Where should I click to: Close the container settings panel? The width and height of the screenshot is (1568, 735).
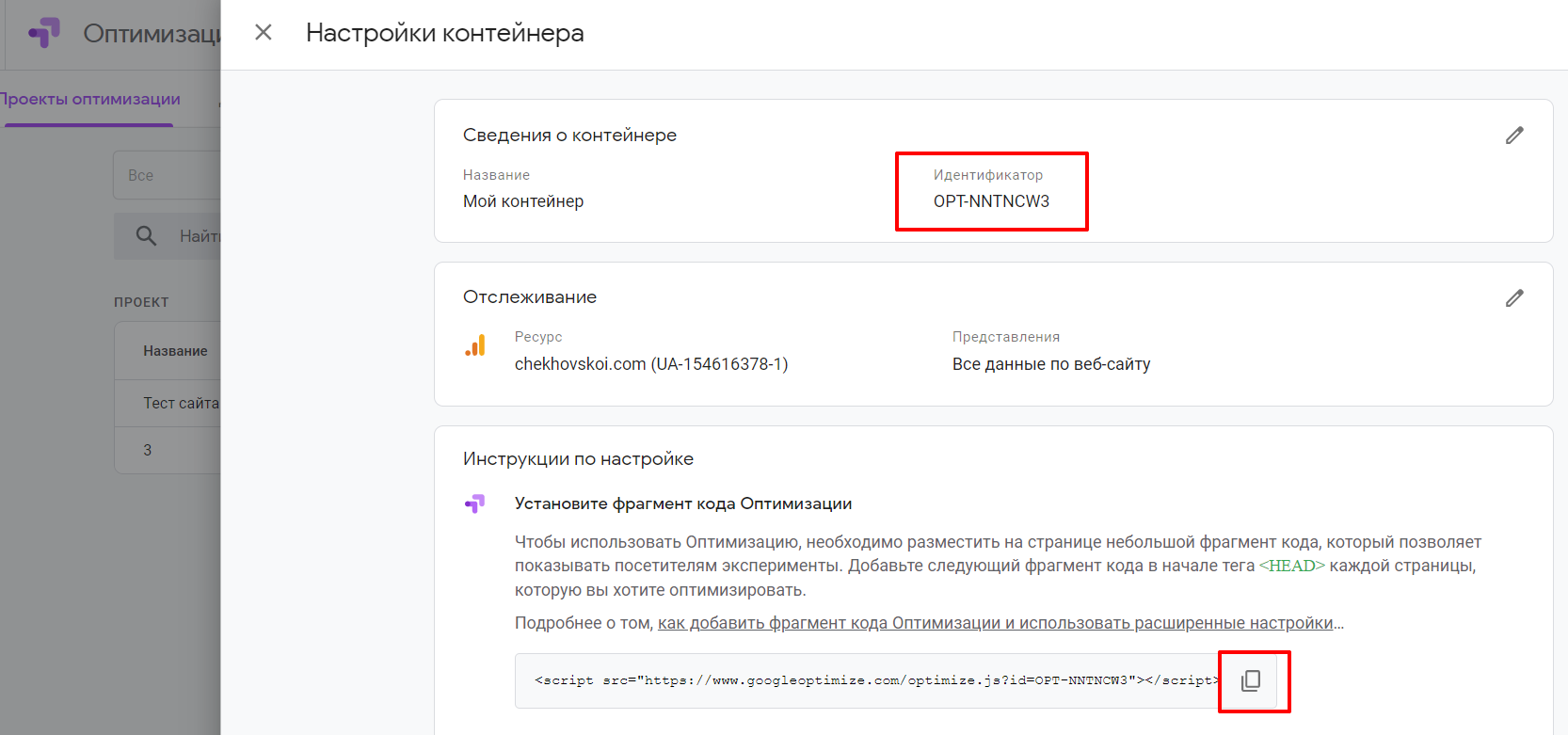pyautogui.click(x=264, y=33)
